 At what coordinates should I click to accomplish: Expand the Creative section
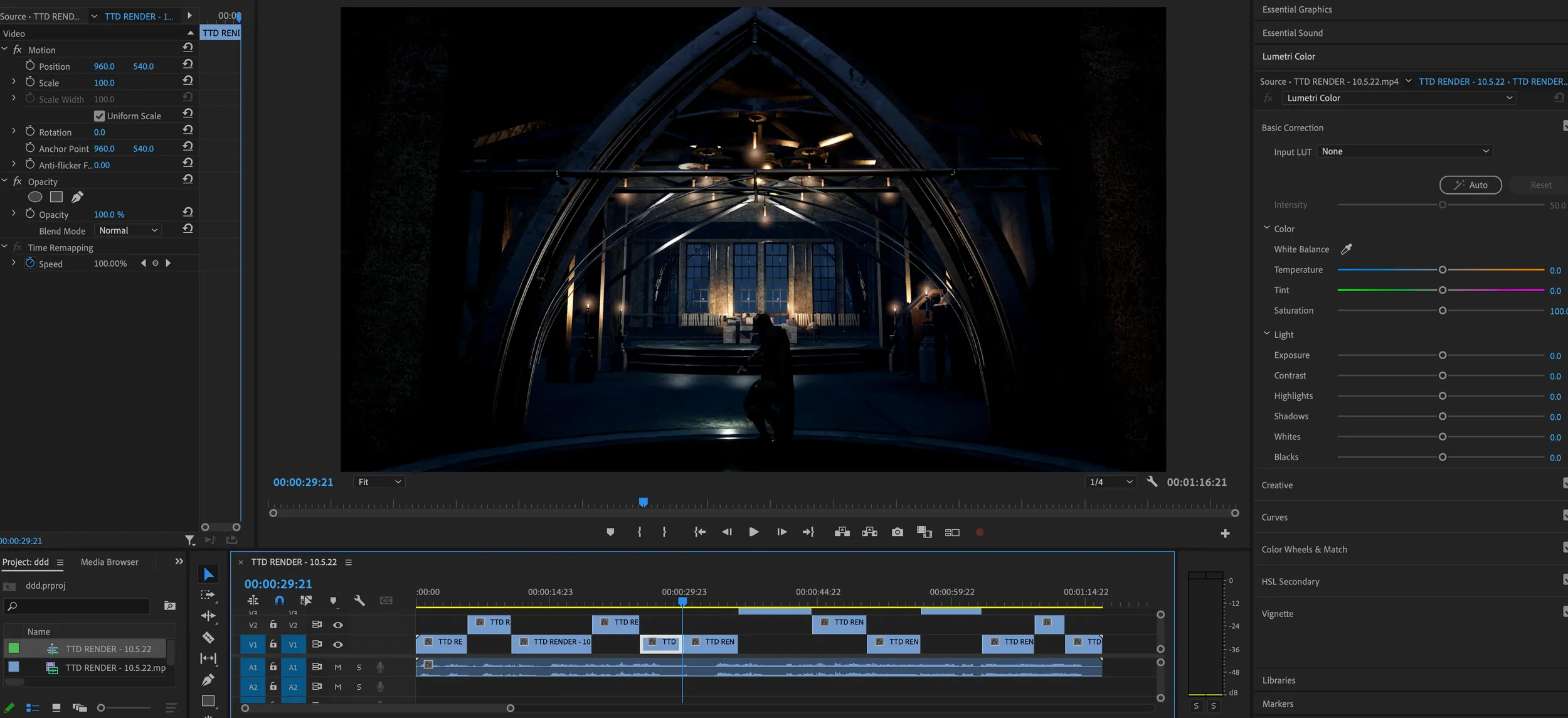point(1277,485)
